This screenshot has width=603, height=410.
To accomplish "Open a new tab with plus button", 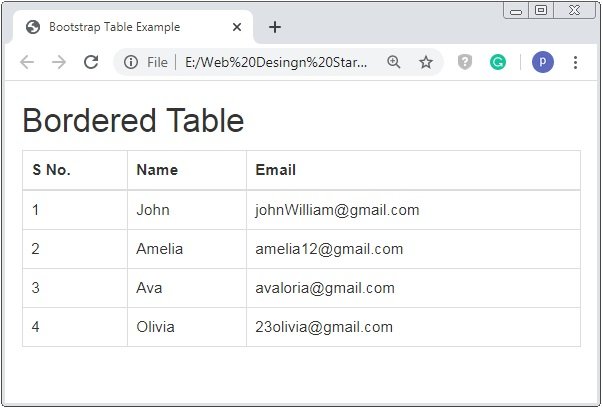I will [275, 27].
